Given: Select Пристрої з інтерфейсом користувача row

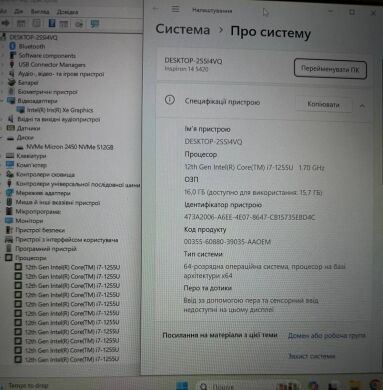Looking at the screenshot, I should pos(67,239).
